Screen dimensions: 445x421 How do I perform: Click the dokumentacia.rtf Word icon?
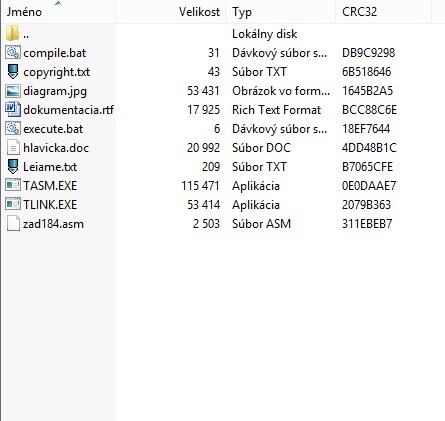13,110
